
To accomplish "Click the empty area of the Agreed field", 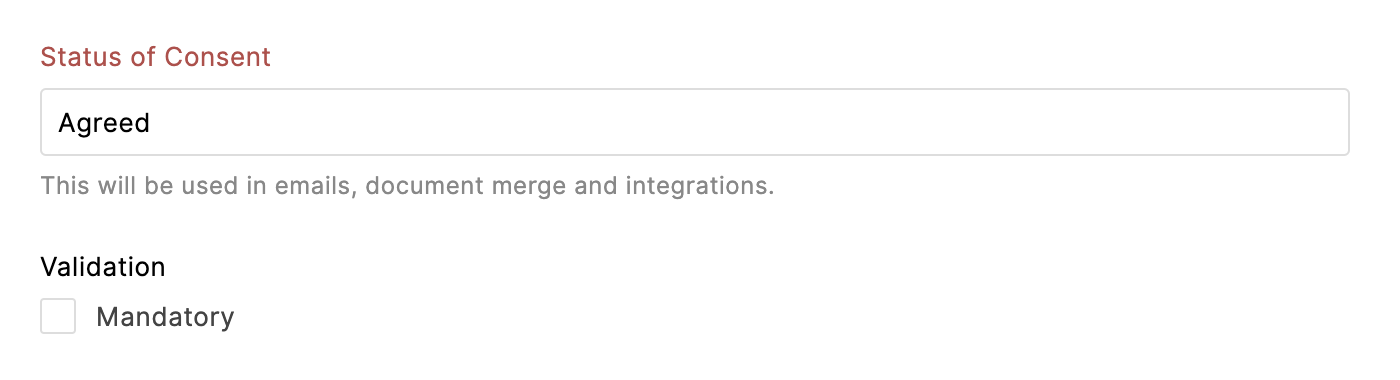I will pyautogui.click(x=750, y=122).
